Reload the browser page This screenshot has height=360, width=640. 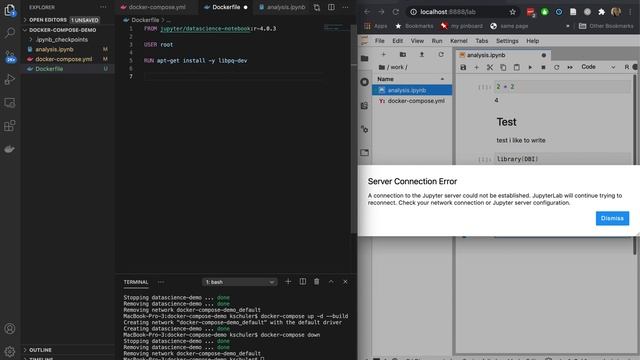[x=396, y=12]
